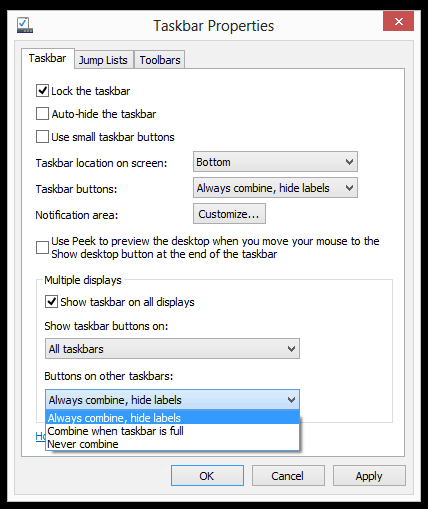428x509 pixels.
Task: Toggle Lock the taskbar checkbox
Action: click(x=42, y=91)
